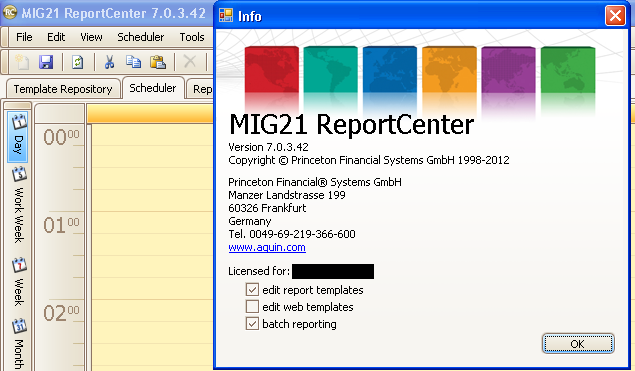Screen dimensions: 635x371
Task: Open the partially visible Rep tab
Action: (x=200, y=89)
